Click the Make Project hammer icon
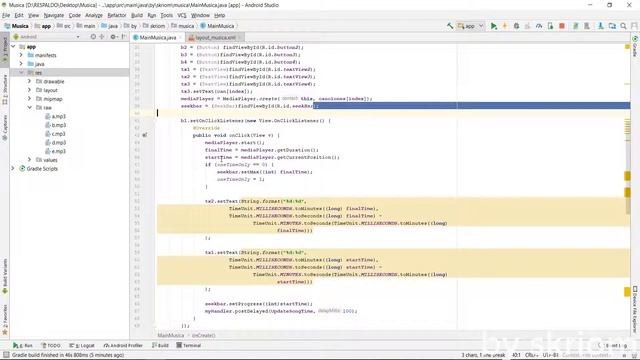Viewport: 640px width, 360px height. coord(450,26)
